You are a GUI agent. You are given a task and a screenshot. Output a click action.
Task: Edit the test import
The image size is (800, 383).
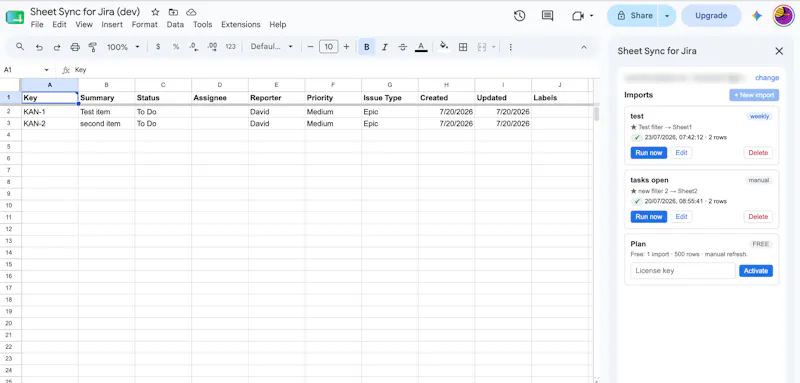pyautogui.click(x=681, y=153)
